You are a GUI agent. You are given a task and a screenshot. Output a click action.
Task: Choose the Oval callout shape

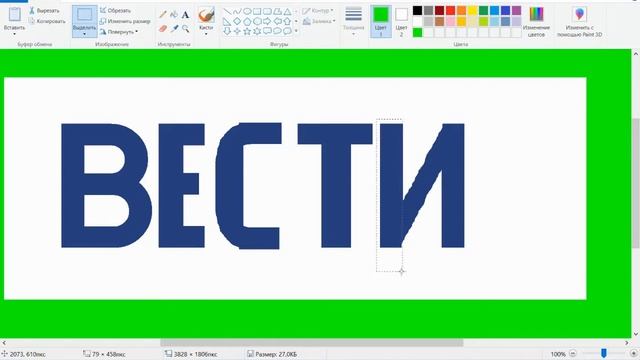point(277,31)
